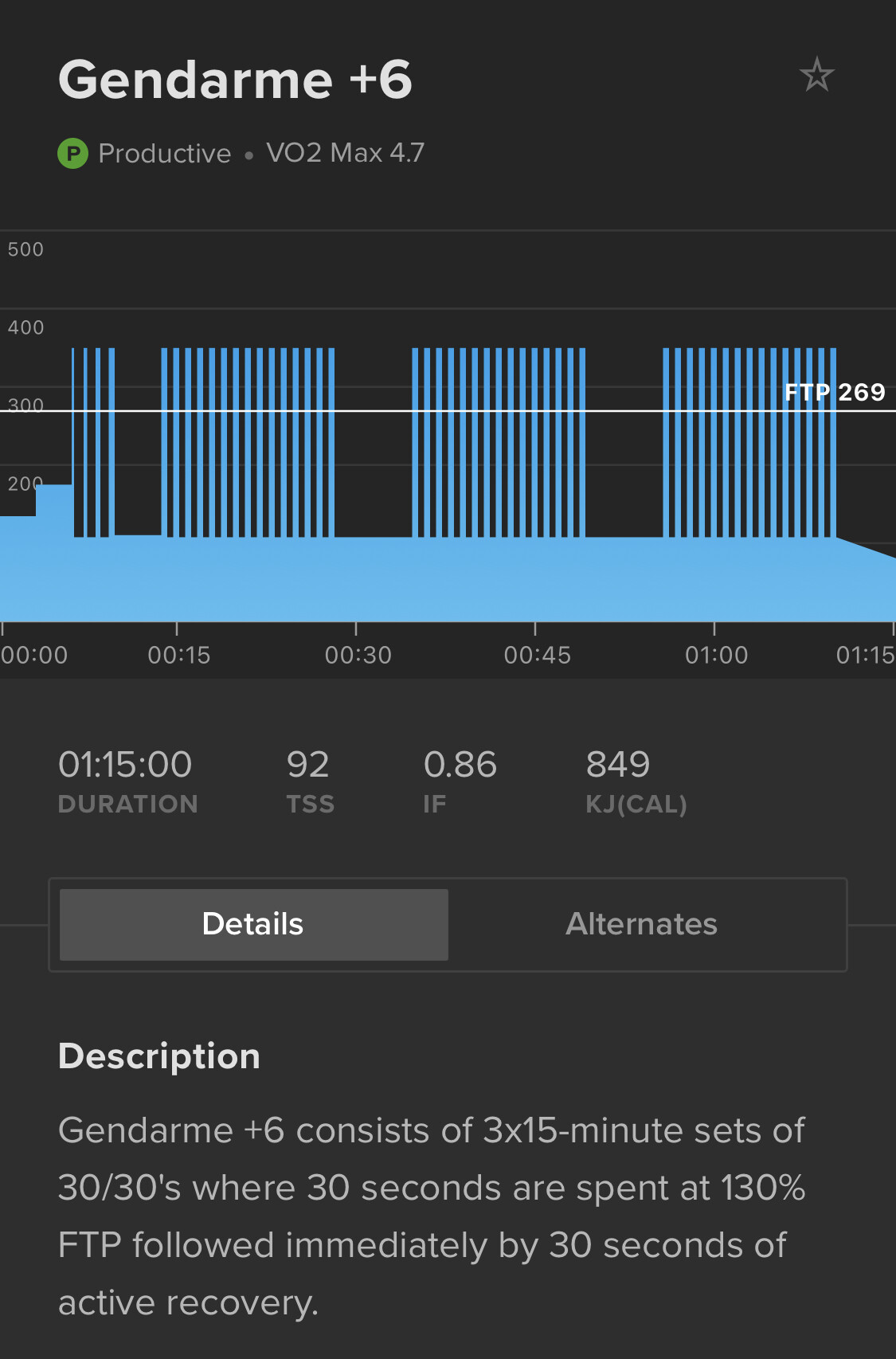Select the VO2 Max 4.7 level label
This screenshot has height=1359, width=896.
345,153
